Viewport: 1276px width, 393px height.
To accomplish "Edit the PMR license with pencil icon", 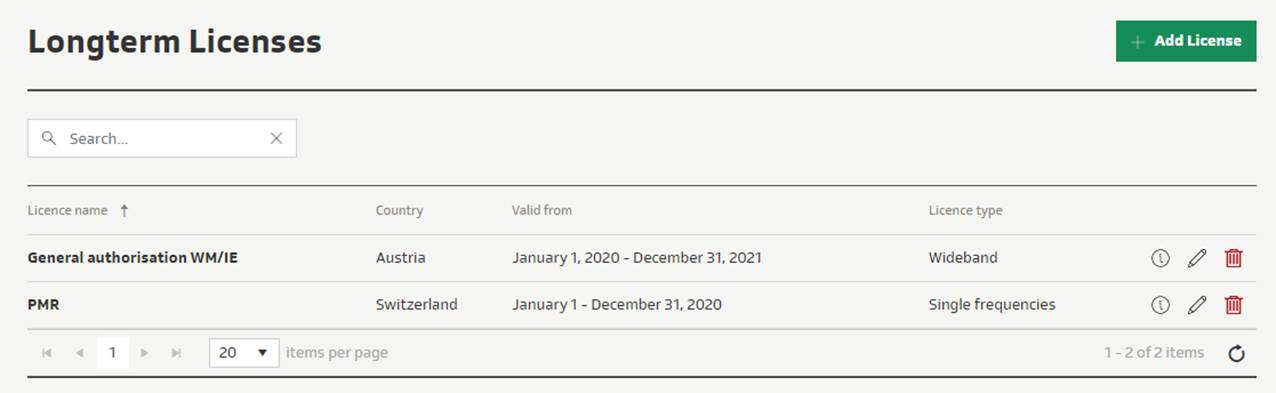I will (x=1197, y=305).
